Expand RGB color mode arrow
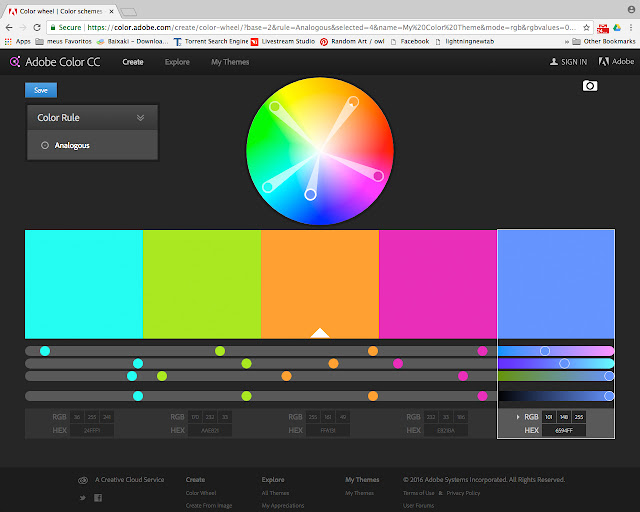 (x=518, y=417)
